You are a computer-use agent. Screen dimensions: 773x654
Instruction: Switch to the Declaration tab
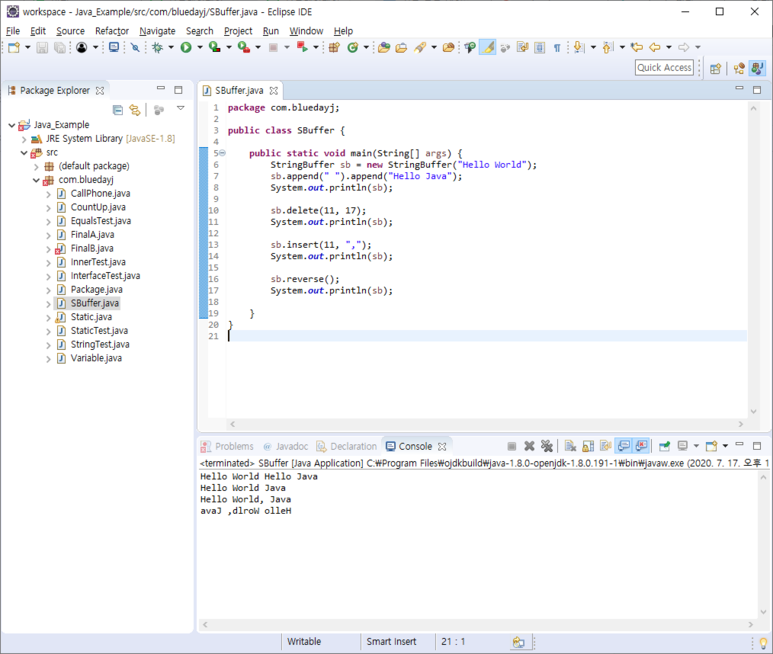(347, 447)
